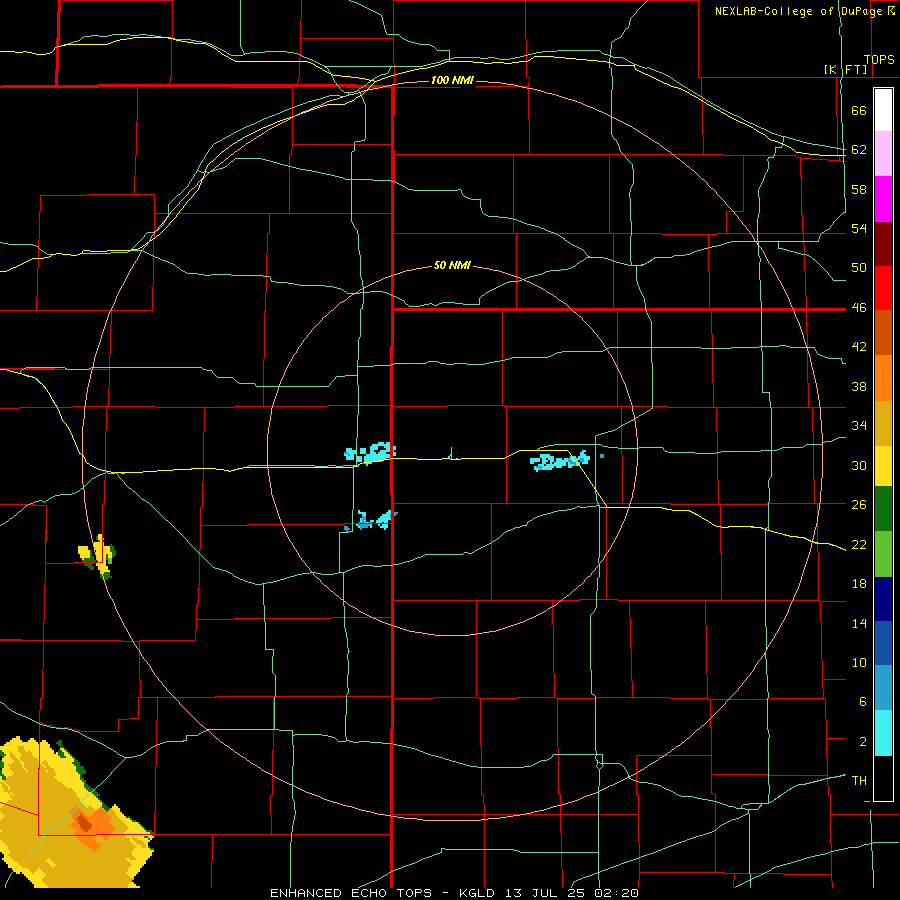The height and width of the screenshot is (900, 900).
Task: Click the 30 legend value
Action: 859,465
